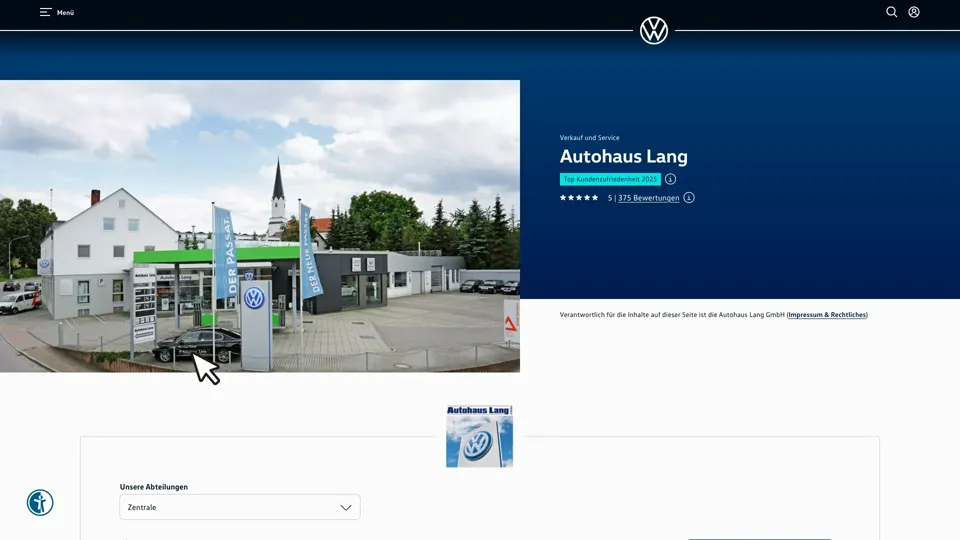The image size is (960, 540).
Task: Open info icon next to Top Kundenzufriedenheit badge
Action: [x=670, y=179]
